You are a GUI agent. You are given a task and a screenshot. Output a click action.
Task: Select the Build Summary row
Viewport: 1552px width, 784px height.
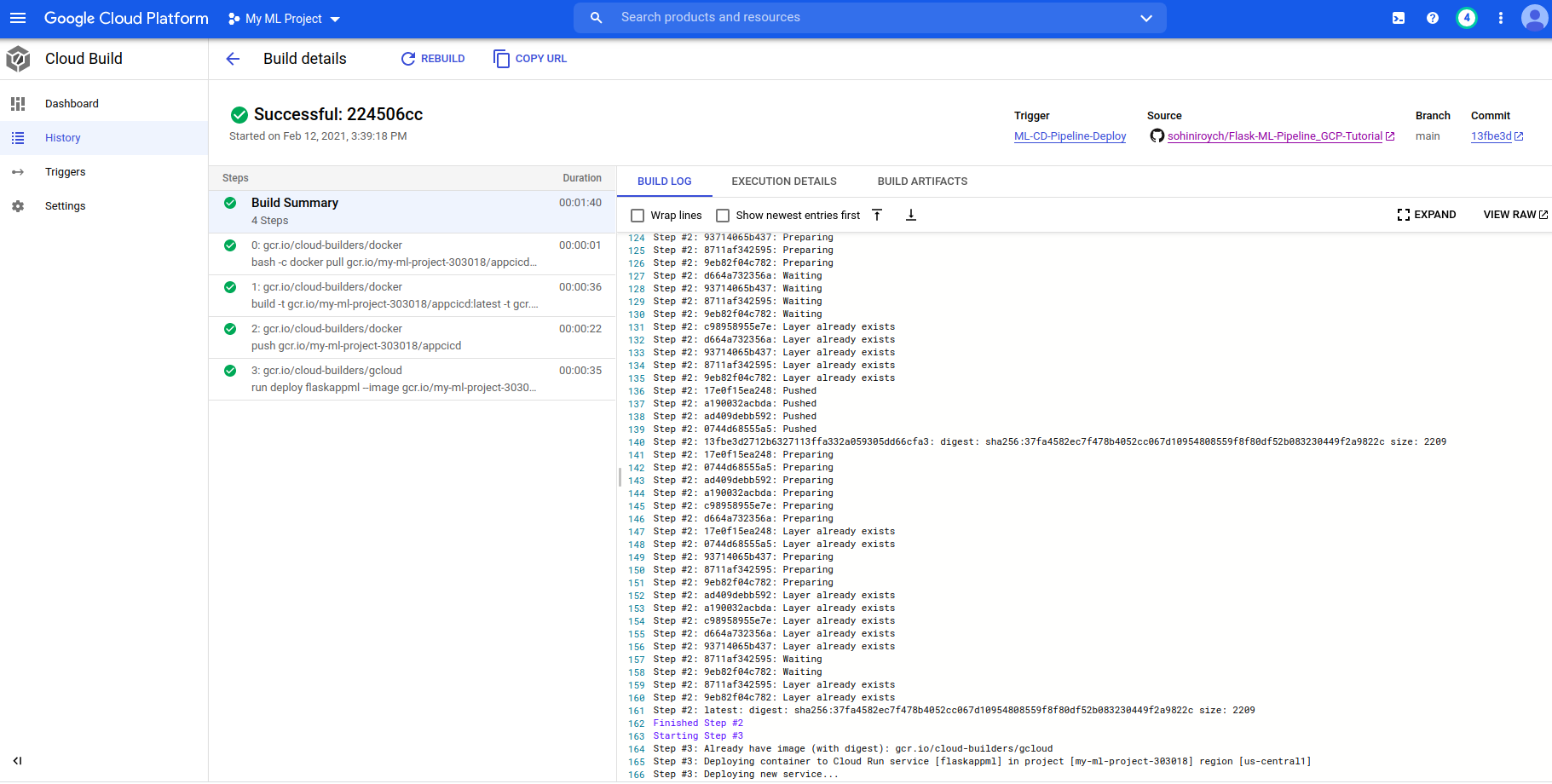pyautogui.click(x=413, y=211)
